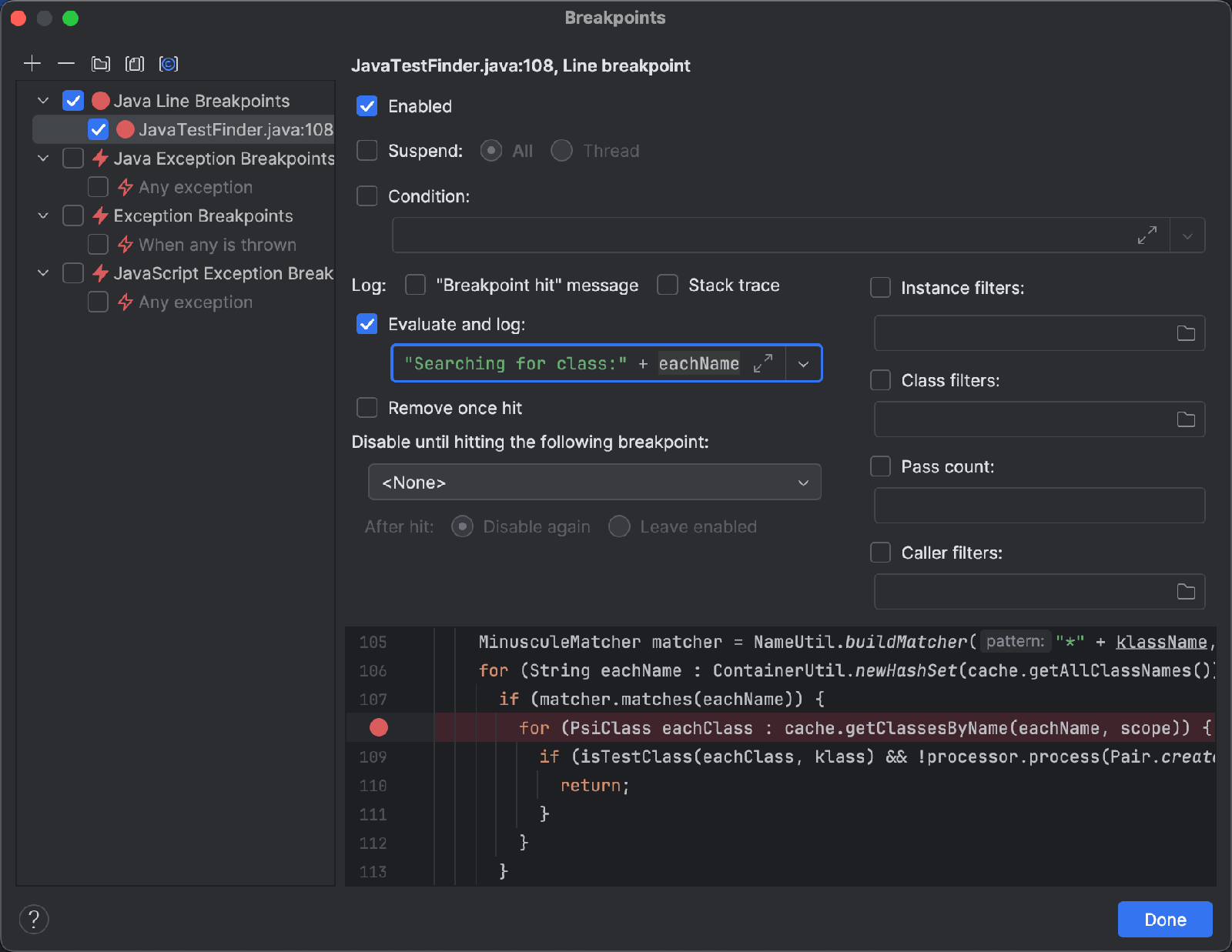Enable Remove once hit checkbox
The height and width of the screenshot is (952, 1232).
tap(367, 408)
